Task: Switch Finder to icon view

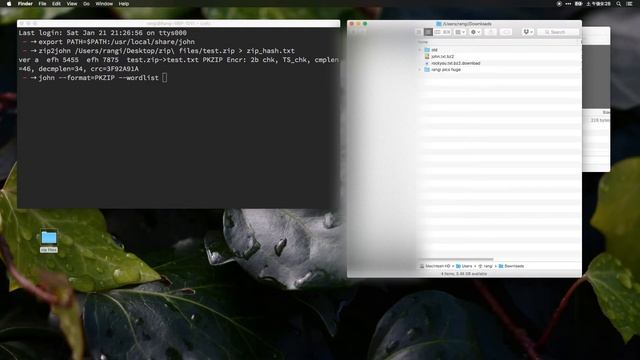Action: [419, 32]
